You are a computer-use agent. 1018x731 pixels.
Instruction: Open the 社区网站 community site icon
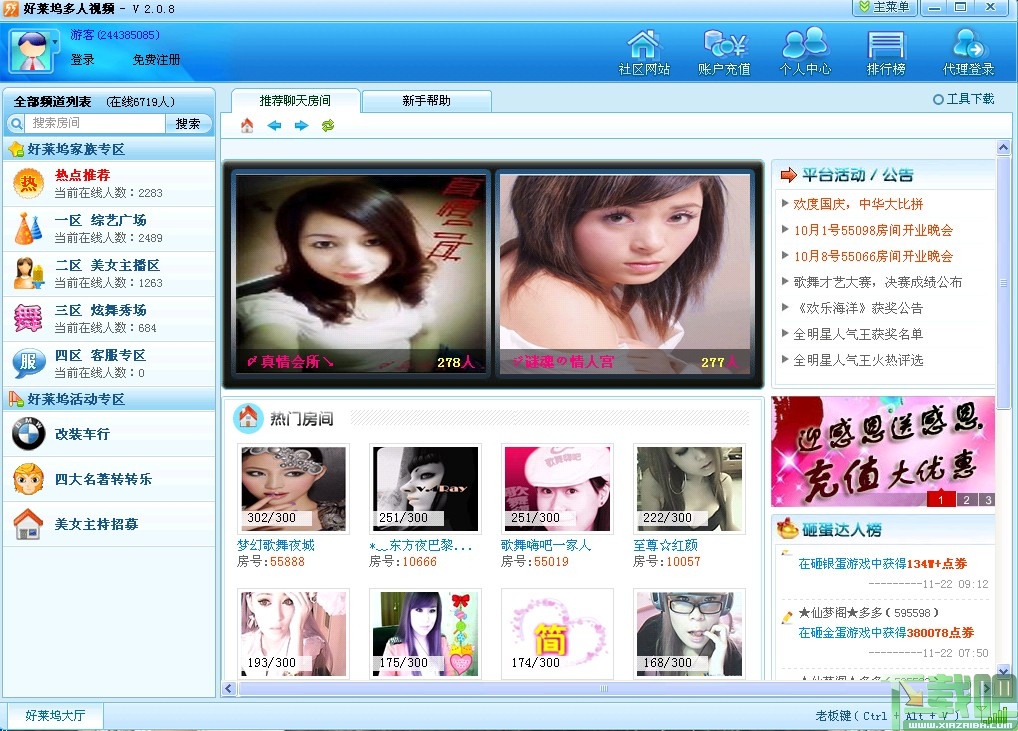coord(643,53)
